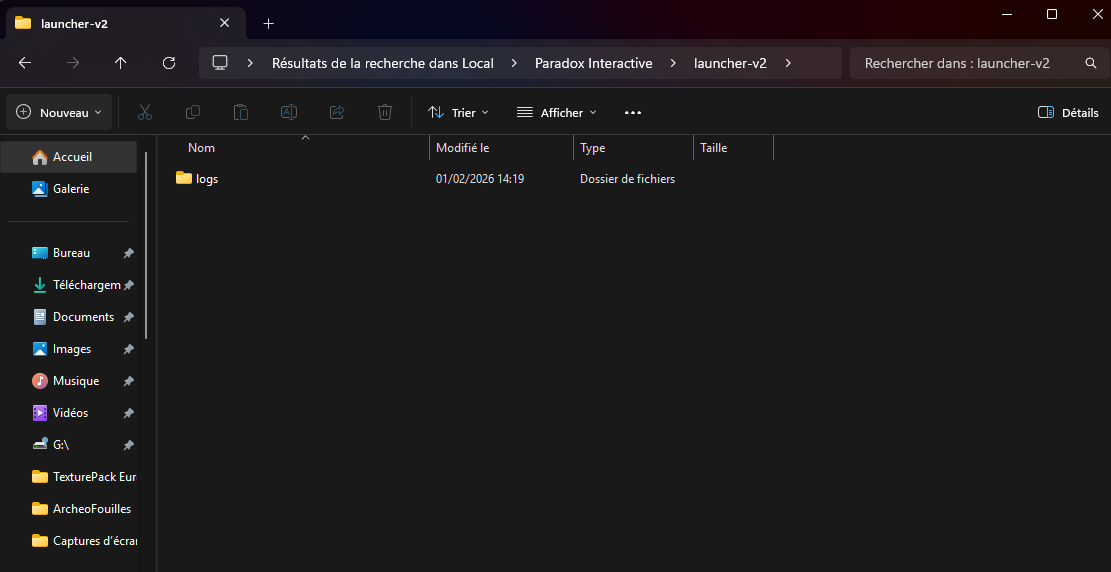1111x572 pixels.
Task: Click the Delete trash icon
Action: [385, 112]
